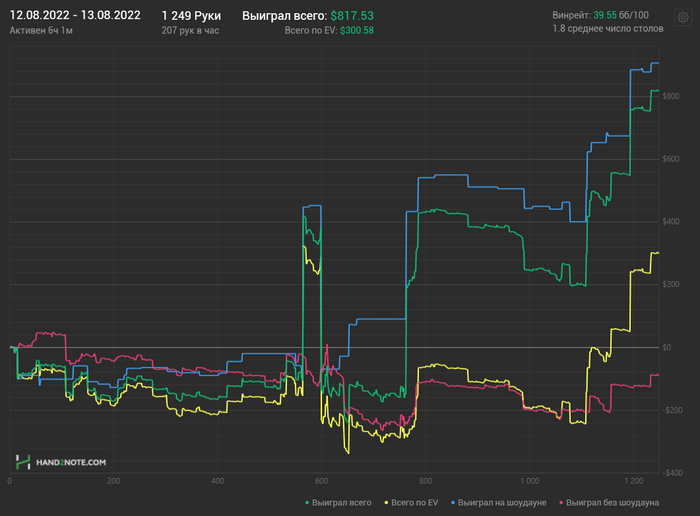
Task: Click the '1 249 Руки' hand count
Action: [191, 16]
